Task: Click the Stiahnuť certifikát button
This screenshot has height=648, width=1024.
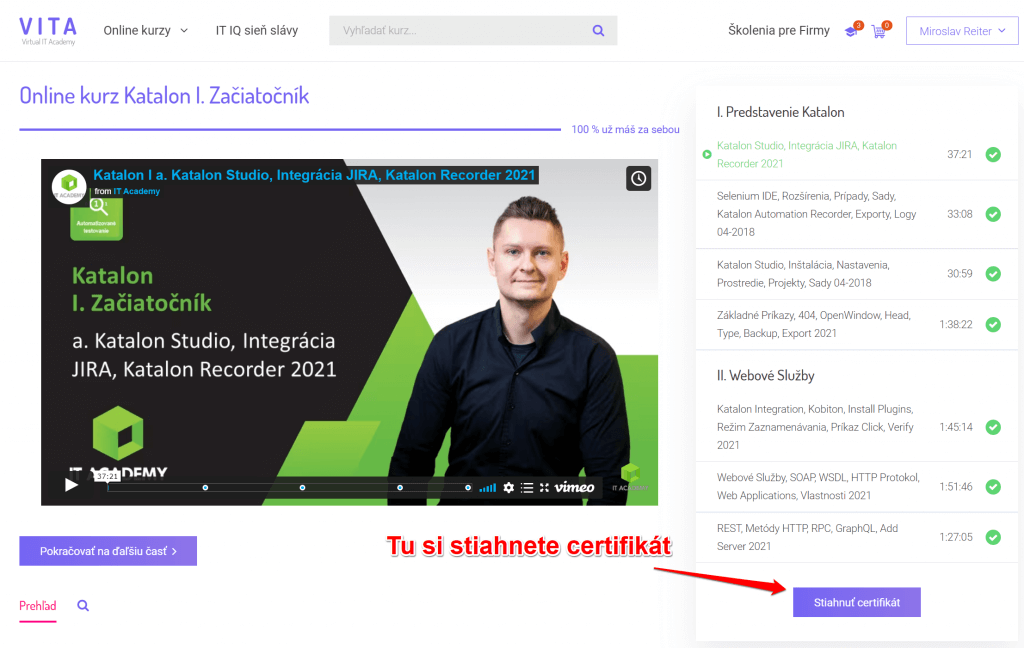Action: coord(857,602)
